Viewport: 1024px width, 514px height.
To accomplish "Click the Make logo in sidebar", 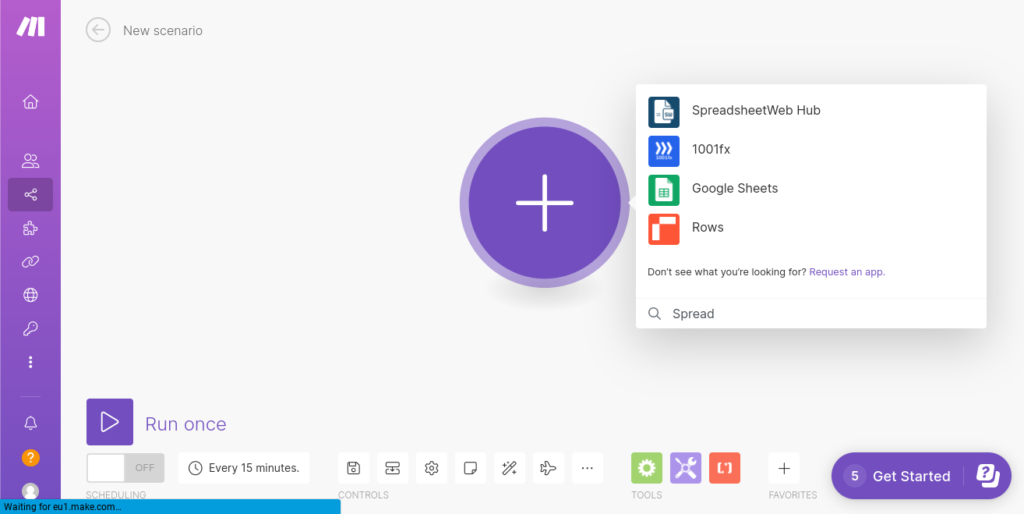I will 30,27.
